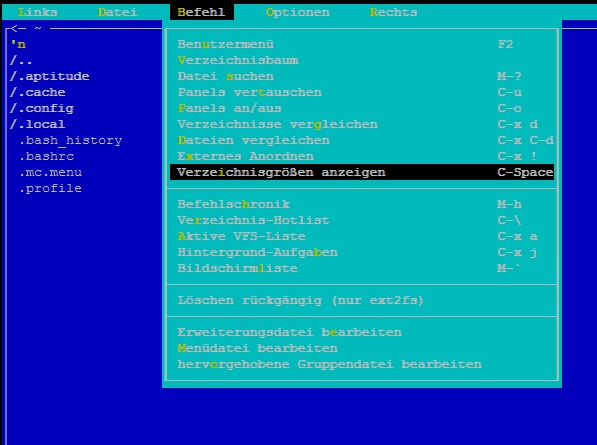The height and width of the screenshot is (445, 597).
Task: Select Dateien vergleichen
Action: tap(362, 140)
